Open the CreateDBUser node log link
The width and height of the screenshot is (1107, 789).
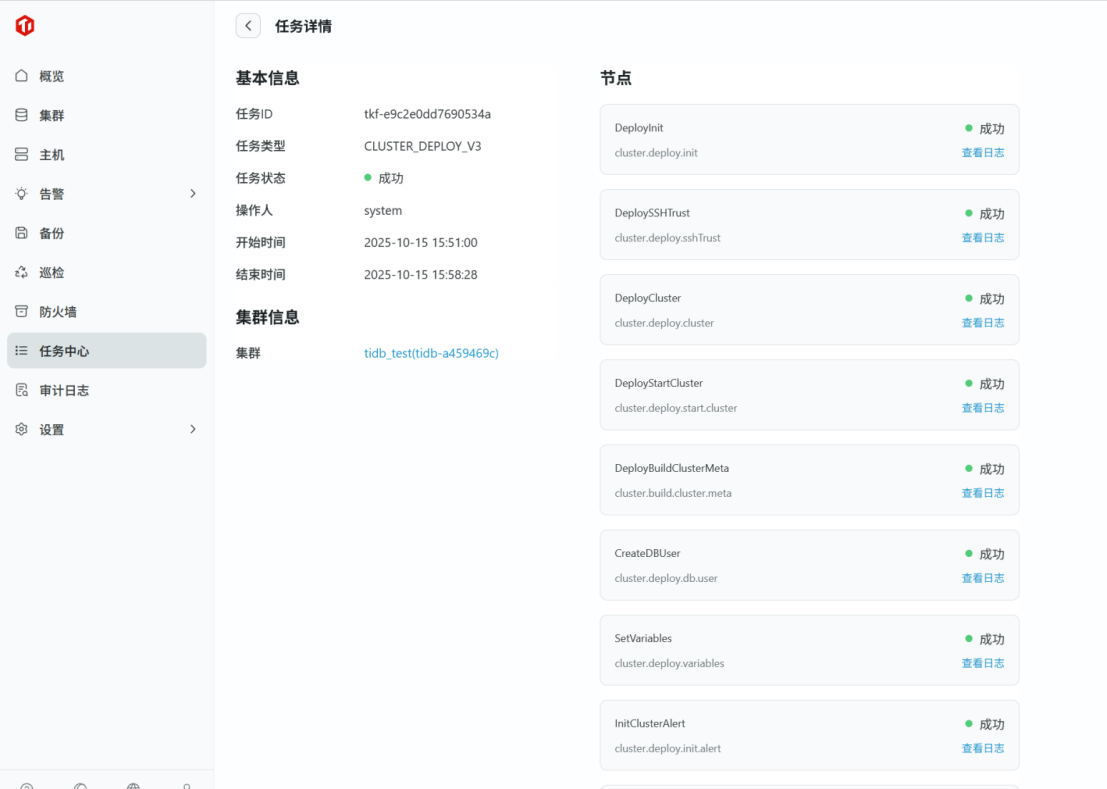click(x=982, y=578)
